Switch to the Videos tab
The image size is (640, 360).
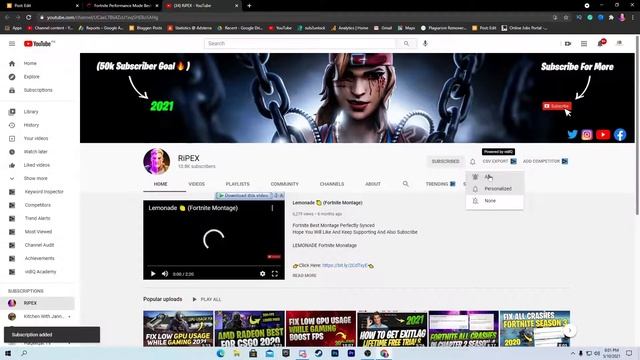pyautogui.click(x=196, y=184)
